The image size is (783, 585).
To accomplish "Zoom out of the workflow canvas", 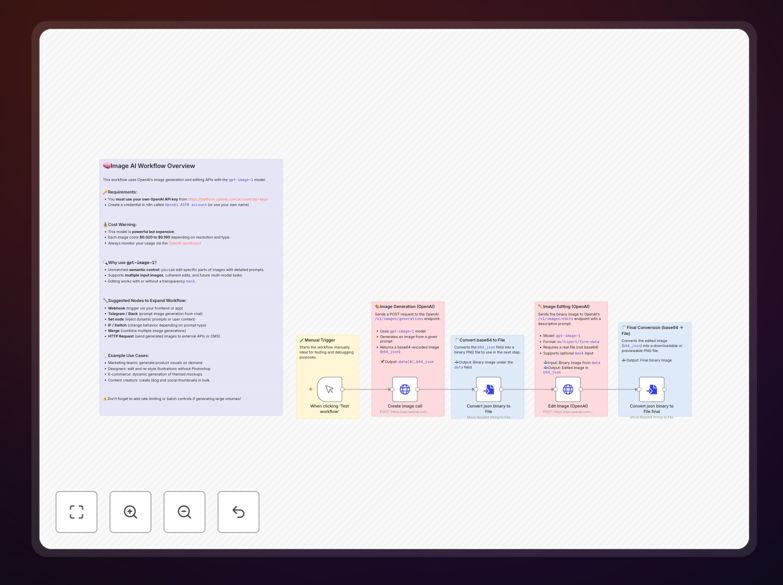I will tap(184, 512).
